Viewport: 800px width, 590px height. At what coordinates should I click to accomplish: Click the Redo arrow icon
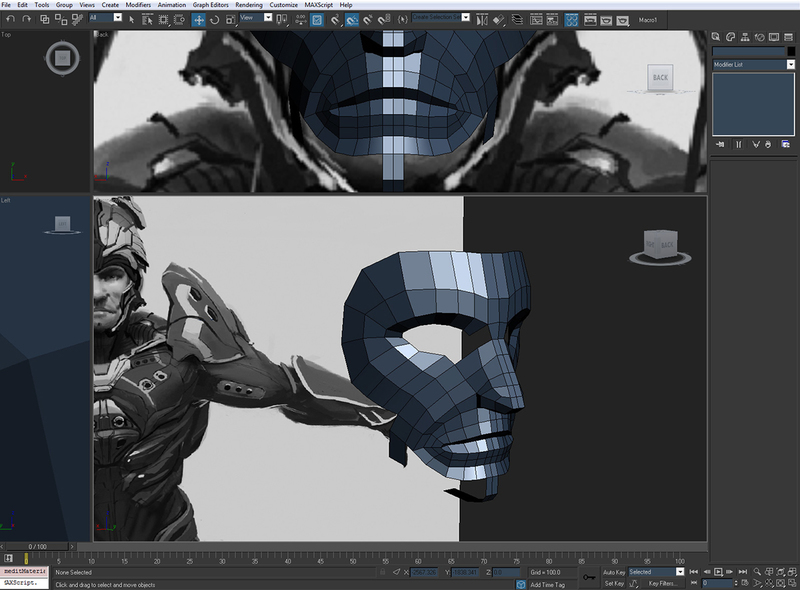(x=27, y=19)
